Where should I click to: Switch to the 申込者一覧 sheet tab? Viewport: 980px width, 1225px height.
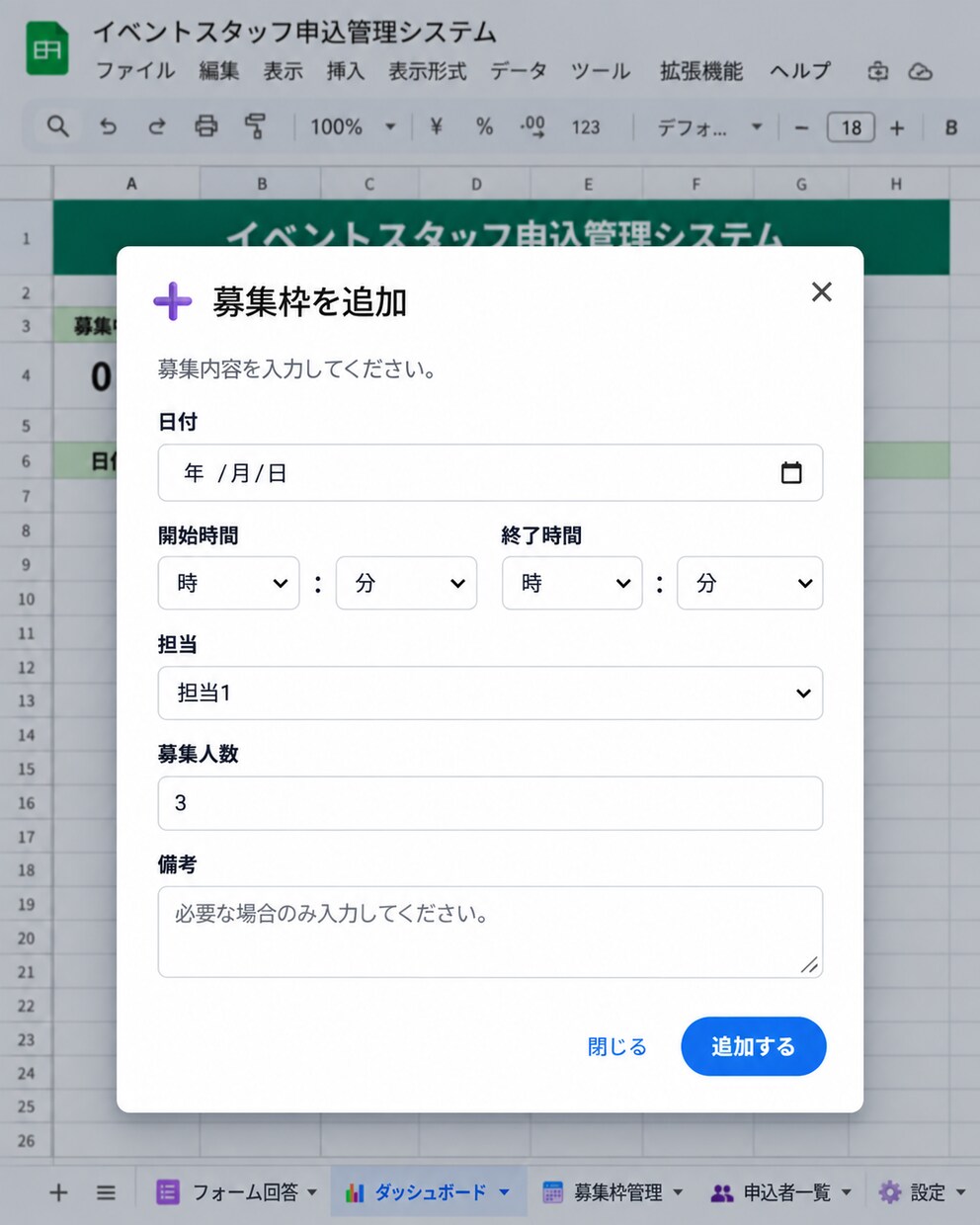tap(780, 1192)
